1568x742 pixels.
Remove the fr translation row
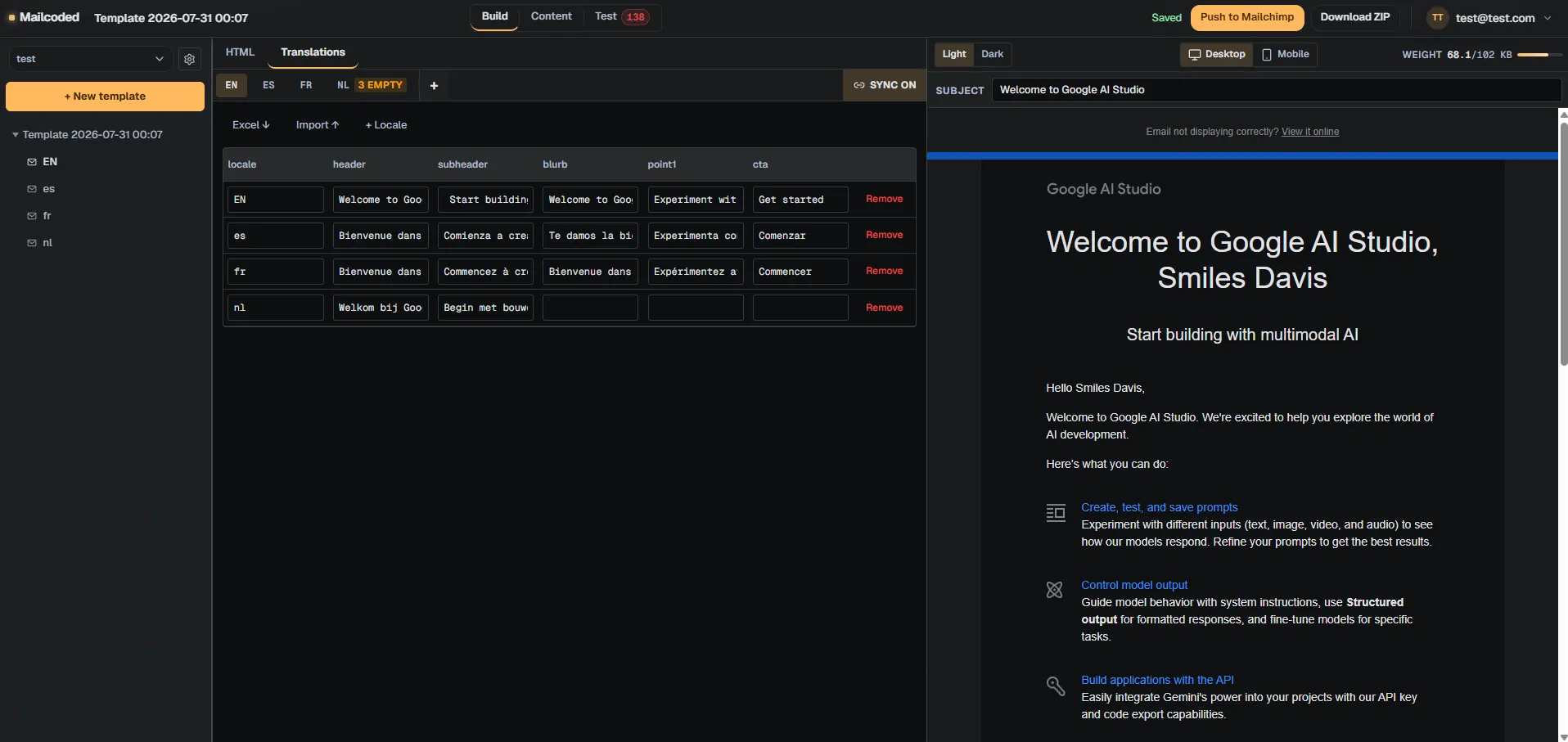coord(885,271)
